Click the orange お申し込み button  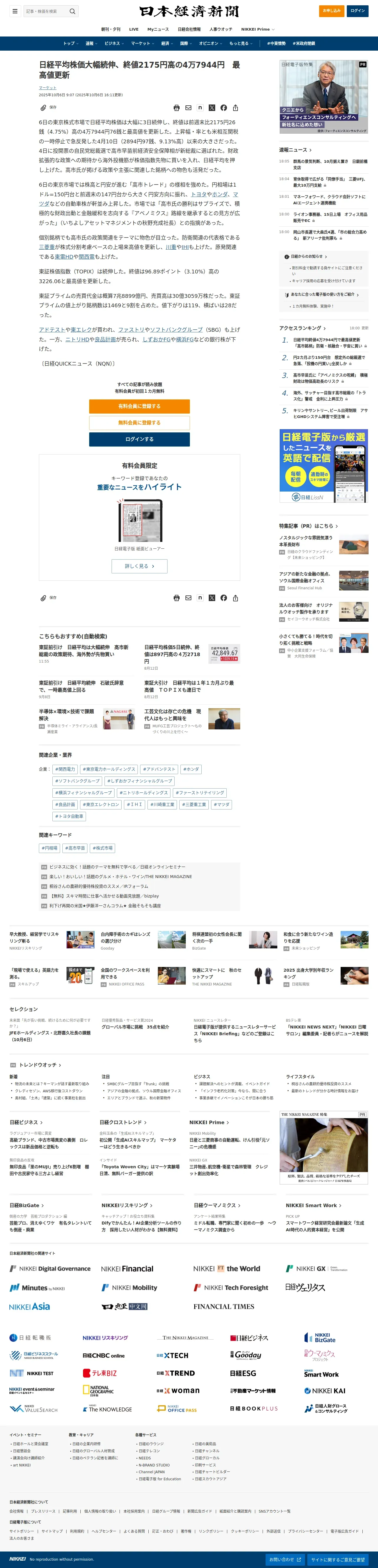[x=332, y=11]
